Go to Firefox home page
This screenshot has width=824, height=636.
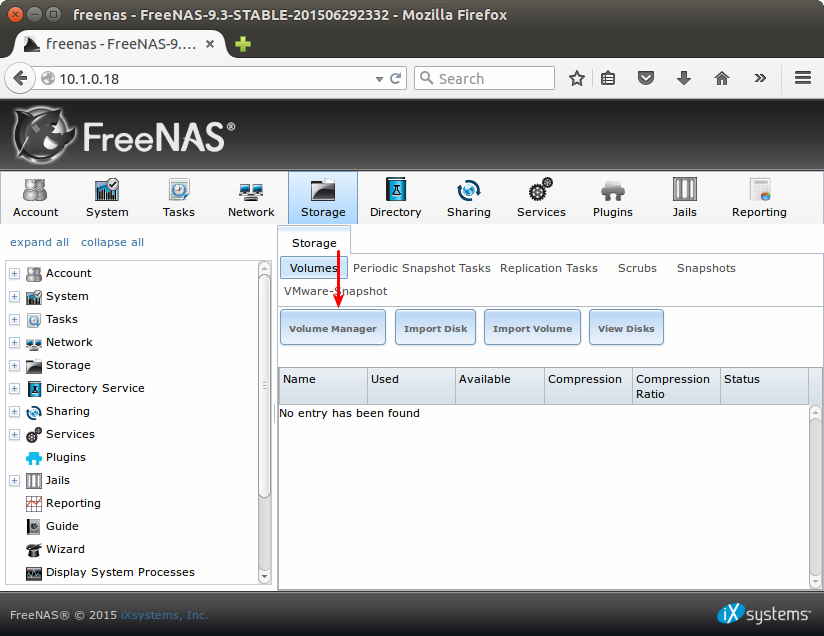722,78
